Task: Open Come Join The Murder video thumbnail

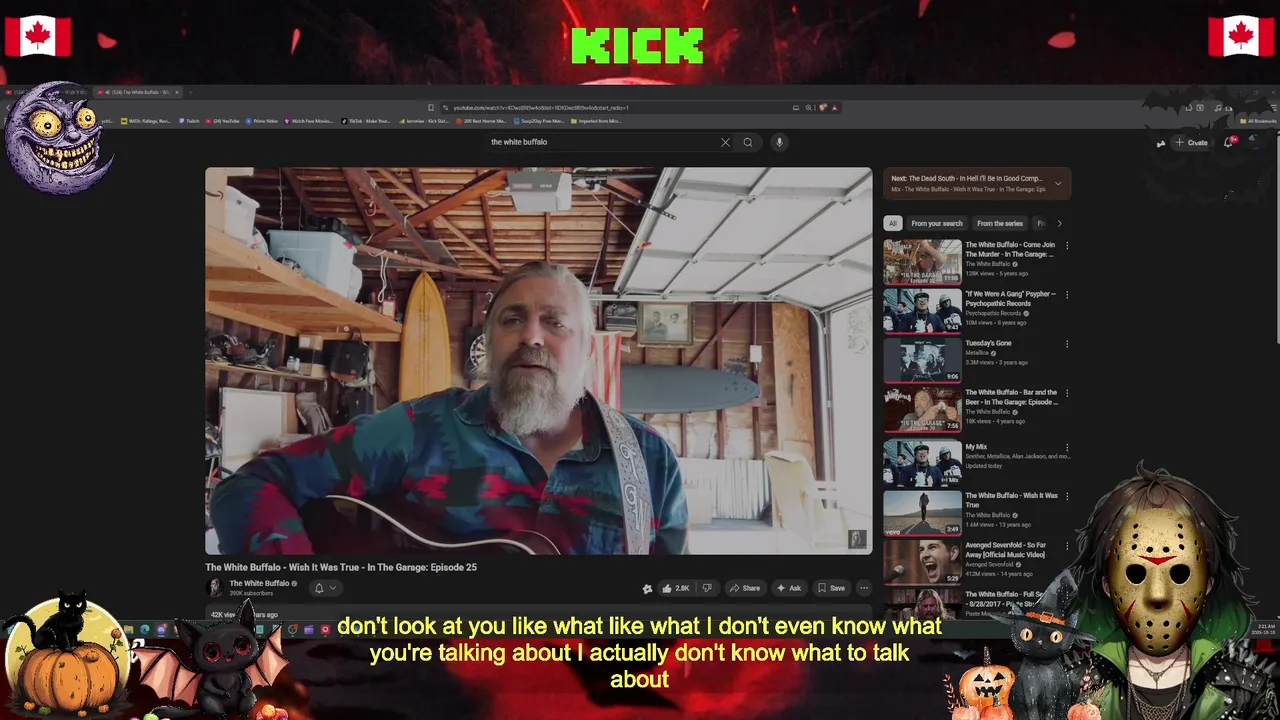Action: point(922,262)
